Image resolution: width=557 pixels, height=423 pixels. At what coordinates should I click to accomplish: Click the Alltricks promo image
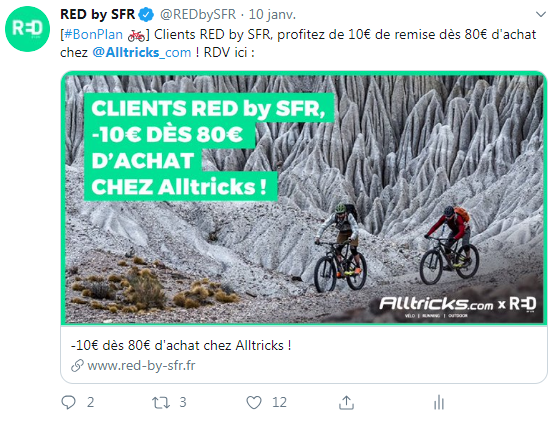[304, 198]
